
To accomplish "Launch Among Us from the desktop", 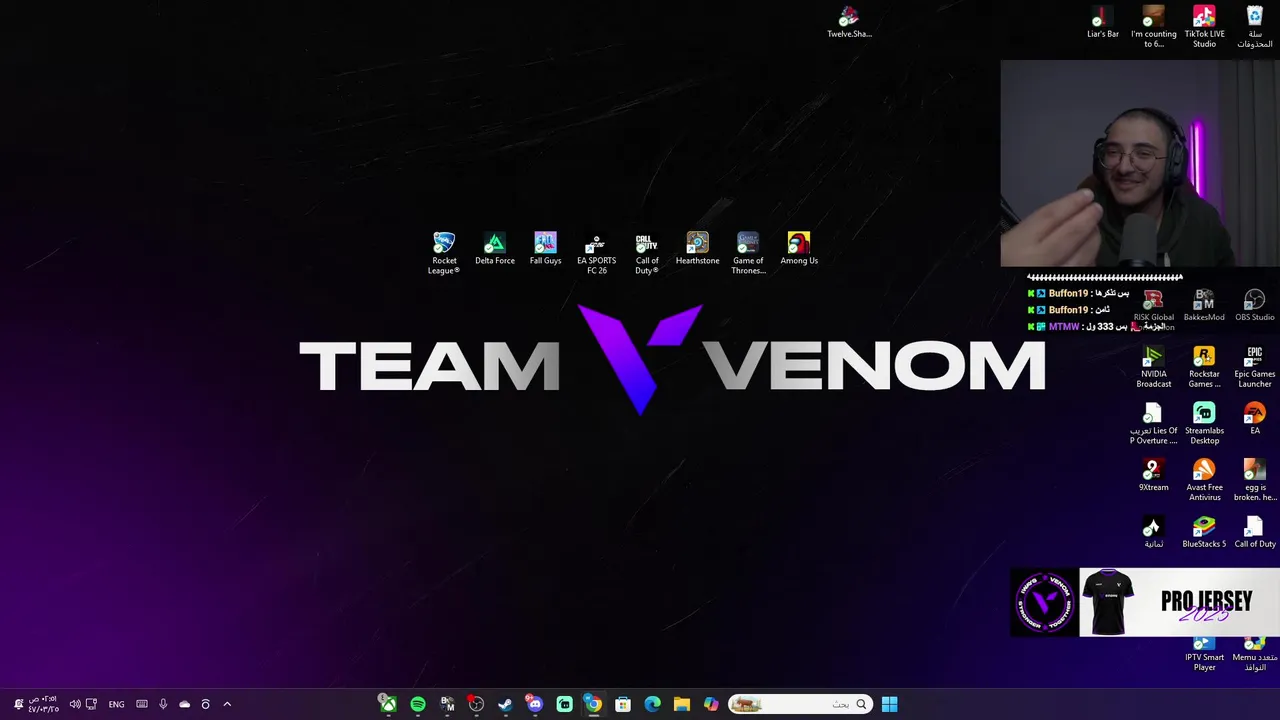I will coord(799,249).
